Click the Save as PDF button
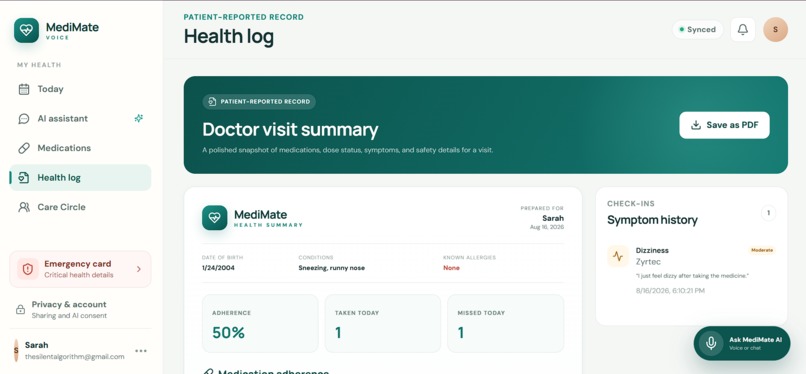 click(724, 125)
